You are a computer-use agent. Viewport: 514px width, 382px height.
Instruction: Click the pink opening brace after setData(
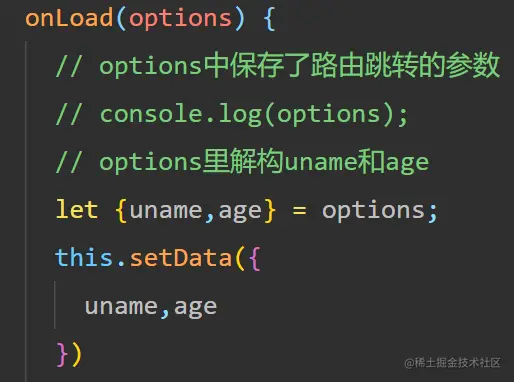[x=254, y=258]
